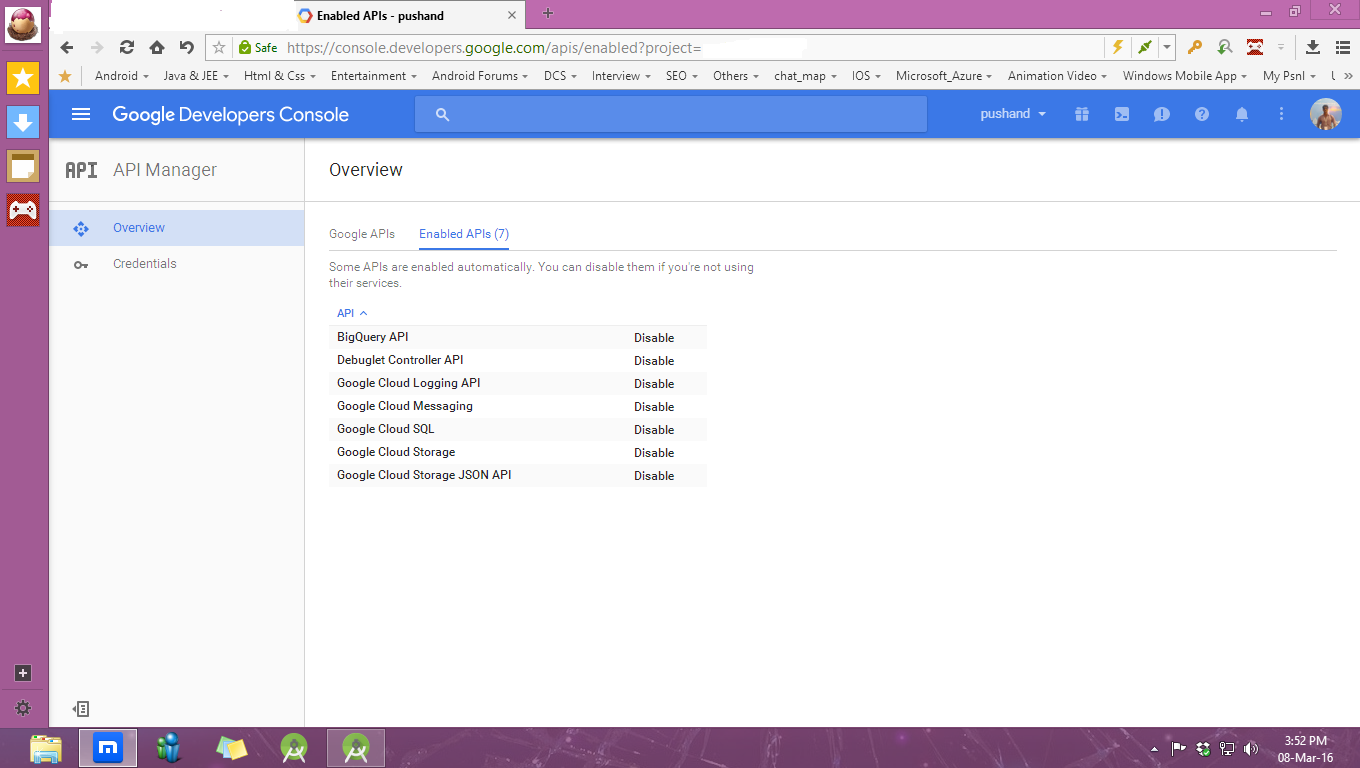Image resolution: width=1360 pixels, height=768 pixels.
Task: Disable Google Cloud SQL
Action: point(654,430)
